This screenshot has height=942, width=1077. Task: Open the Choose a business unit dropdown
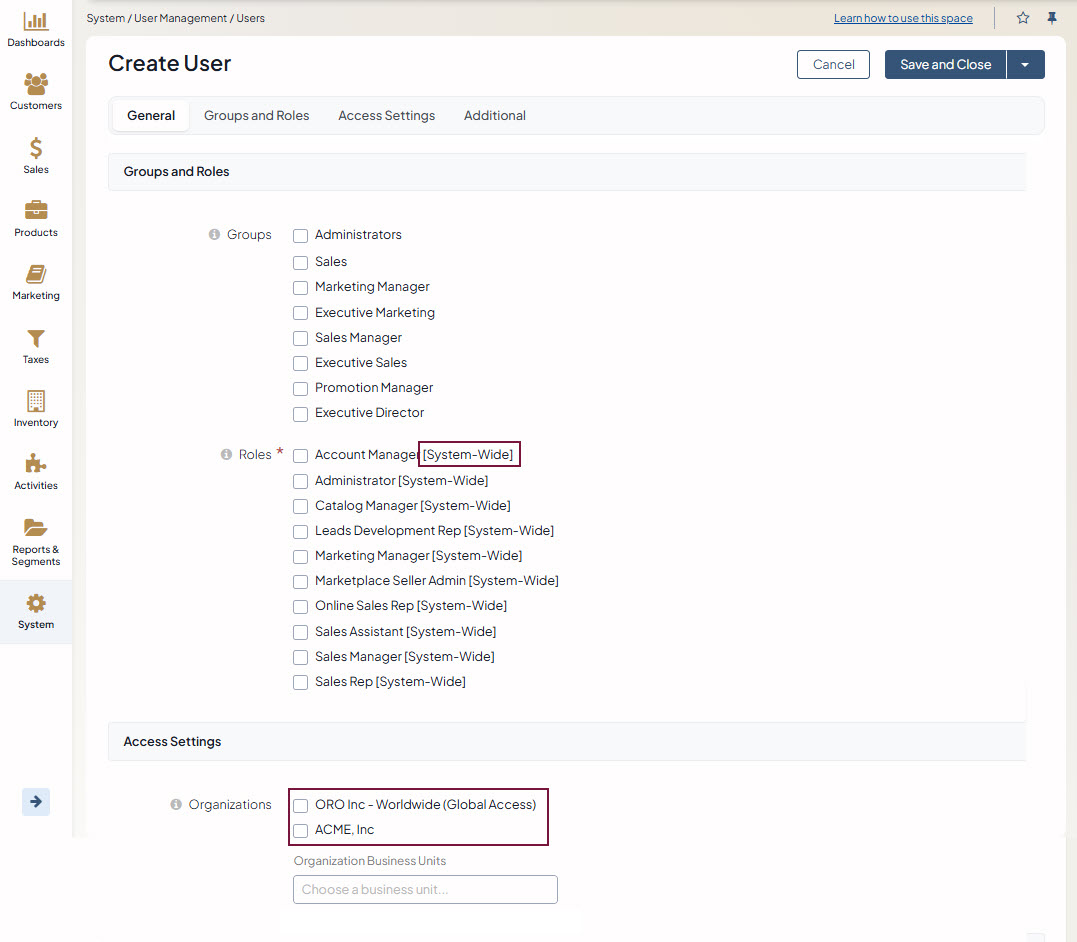click(425, 889)
